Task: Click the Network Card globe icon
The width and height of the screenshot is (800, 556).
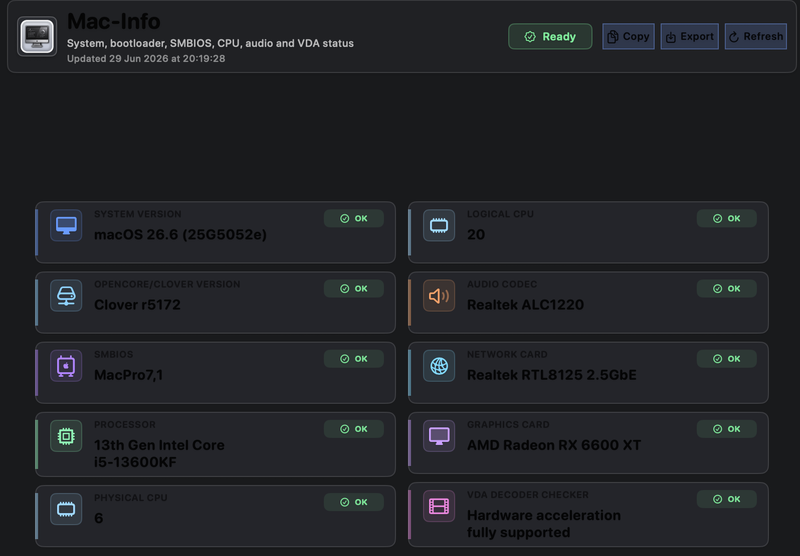Action: point(439,366)
